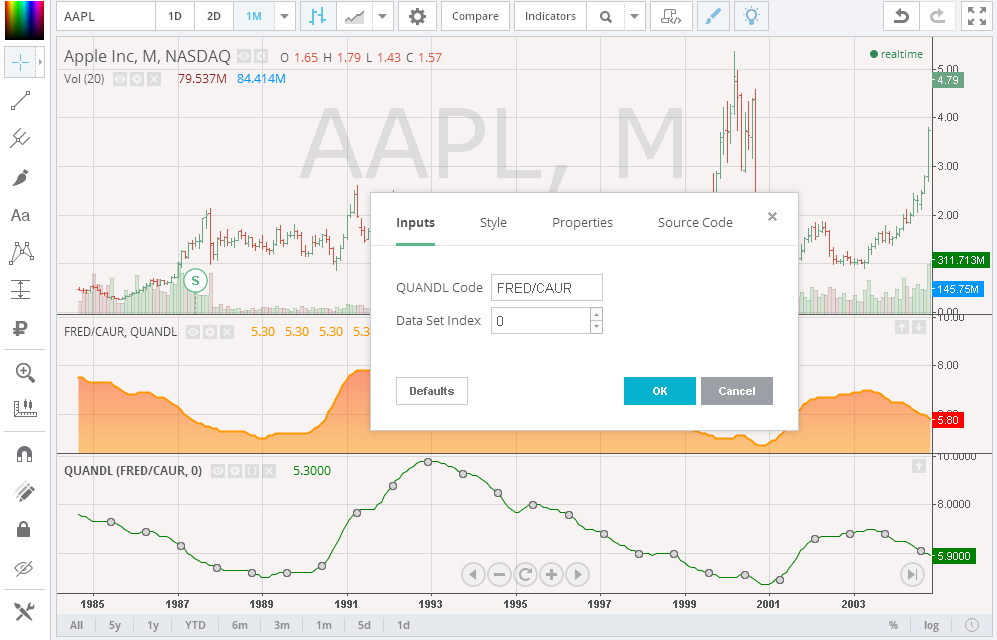Switch to the Style tab

pyautogui.click(x=493, y=222)
